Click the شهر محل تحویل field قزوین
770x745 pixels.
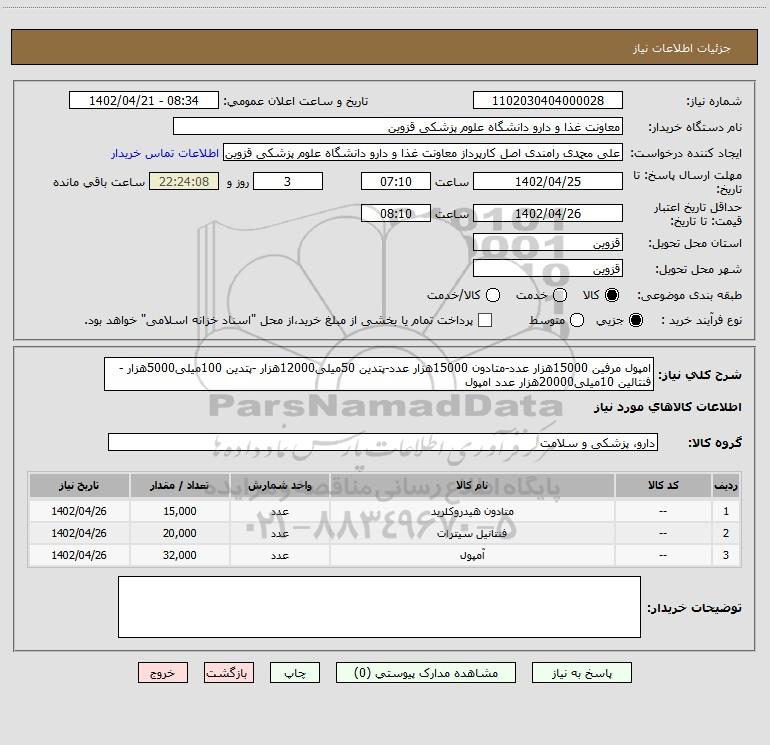coord(548,269)
